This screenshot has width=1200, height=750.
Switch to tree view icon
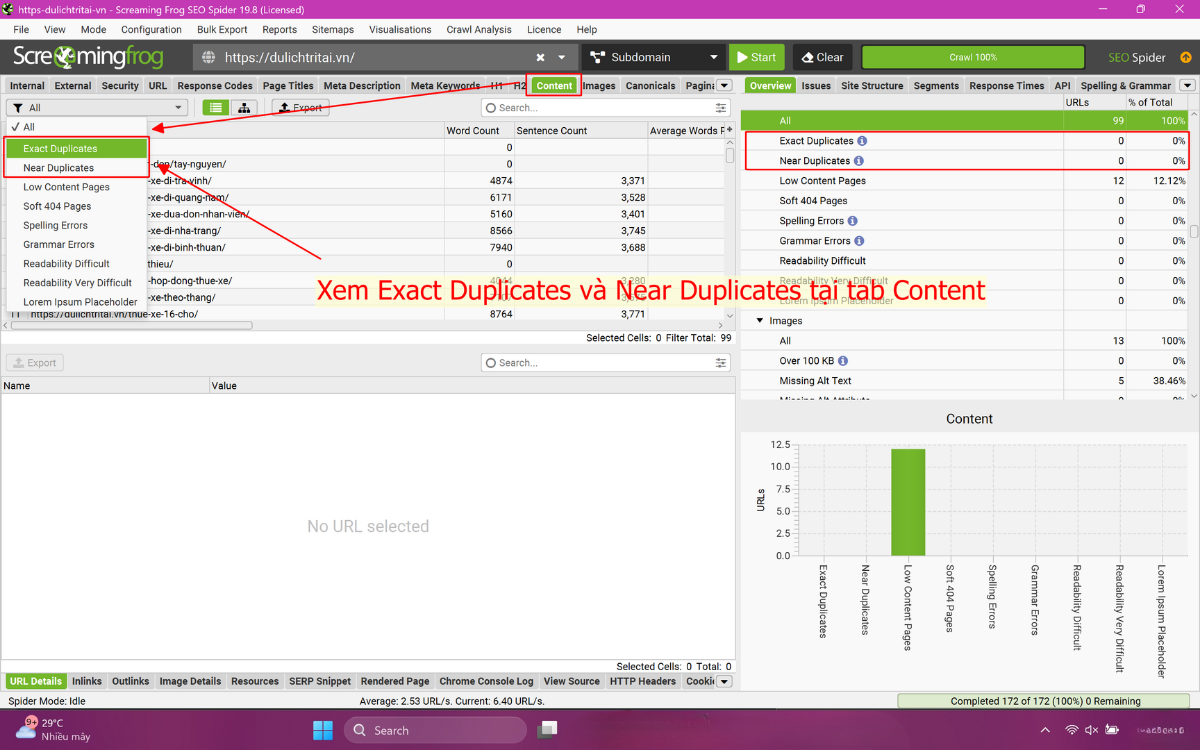tap(244, 108)
